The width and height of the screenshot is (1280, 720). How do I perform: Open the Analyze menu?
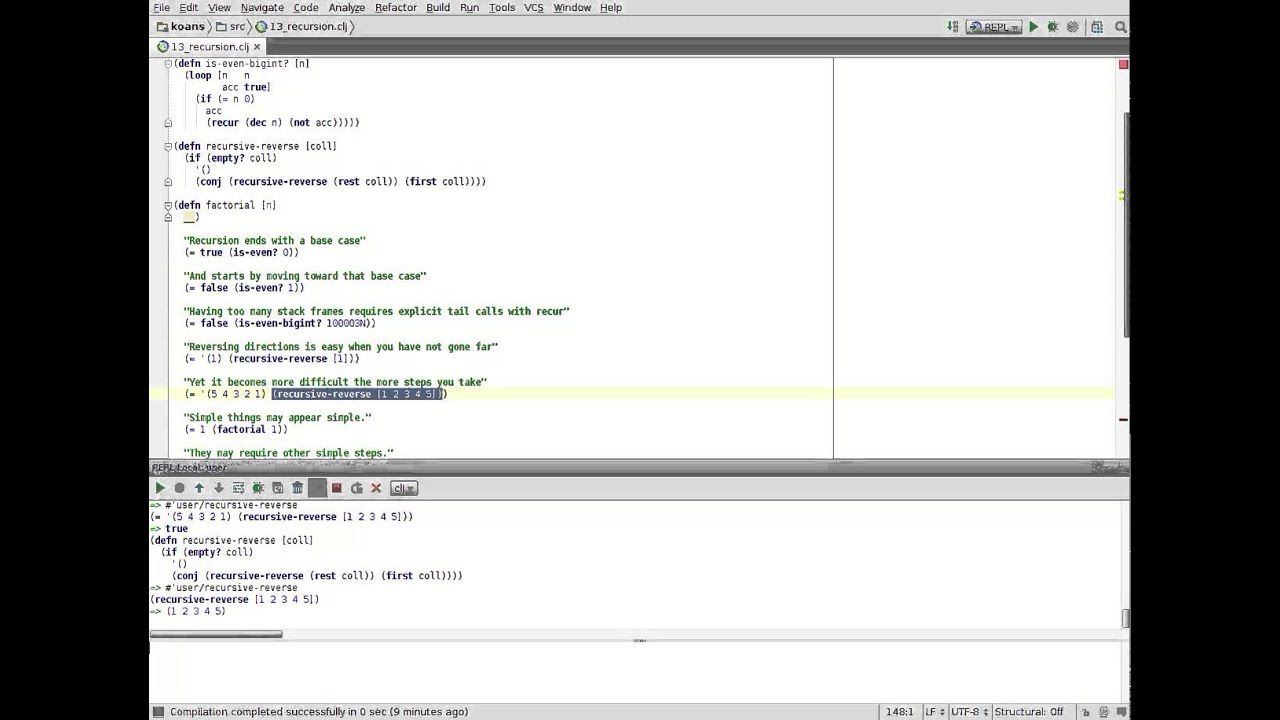click(x=347, y=7)
